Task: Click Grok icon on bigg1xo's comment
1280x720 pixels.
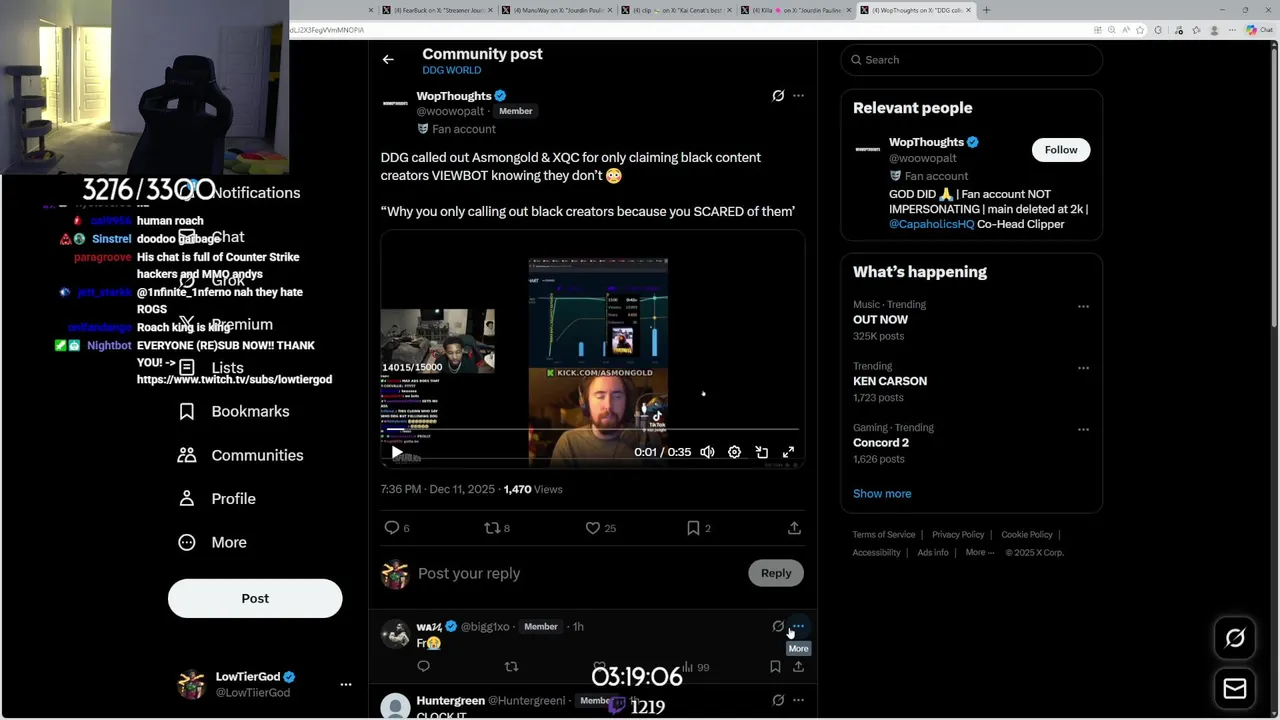Action: coord(778,626)
